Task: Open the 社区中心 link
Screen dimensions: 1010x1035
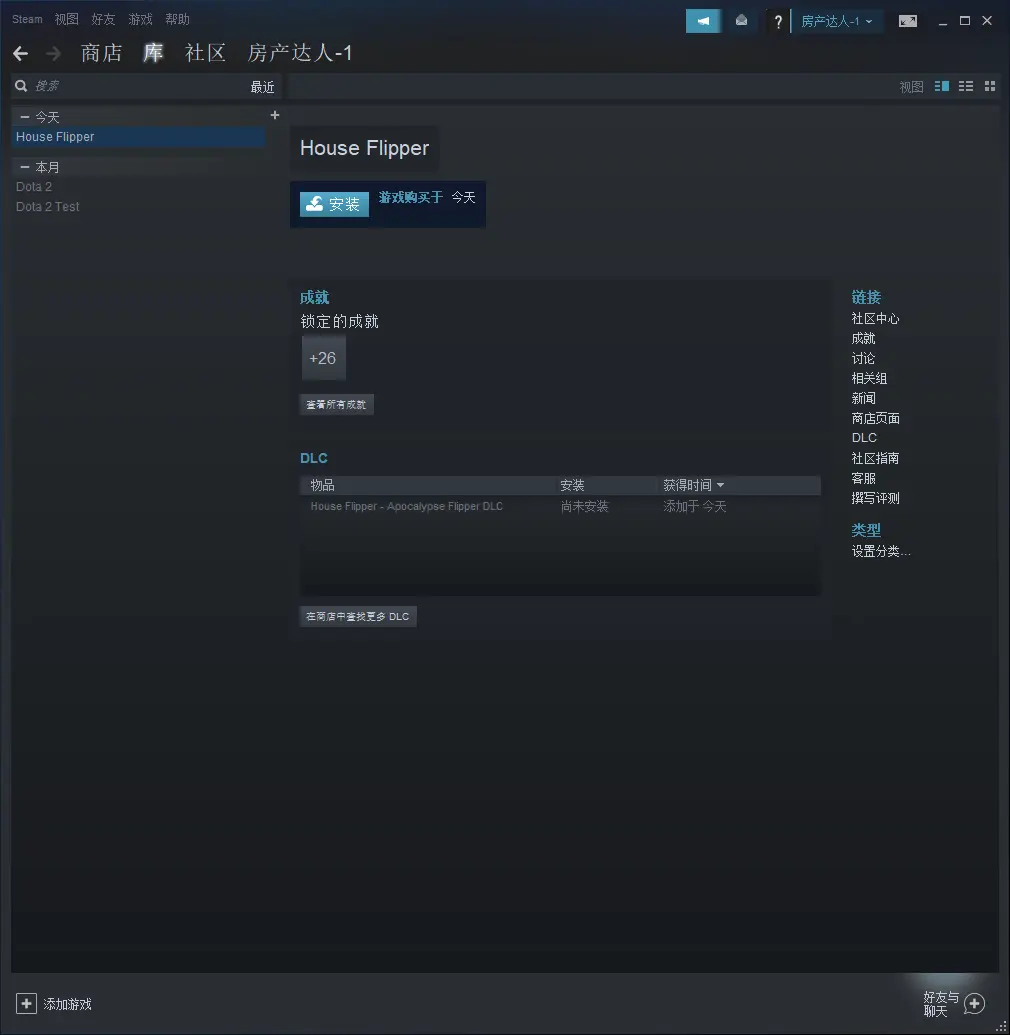Action: click(x=875, y=319)
